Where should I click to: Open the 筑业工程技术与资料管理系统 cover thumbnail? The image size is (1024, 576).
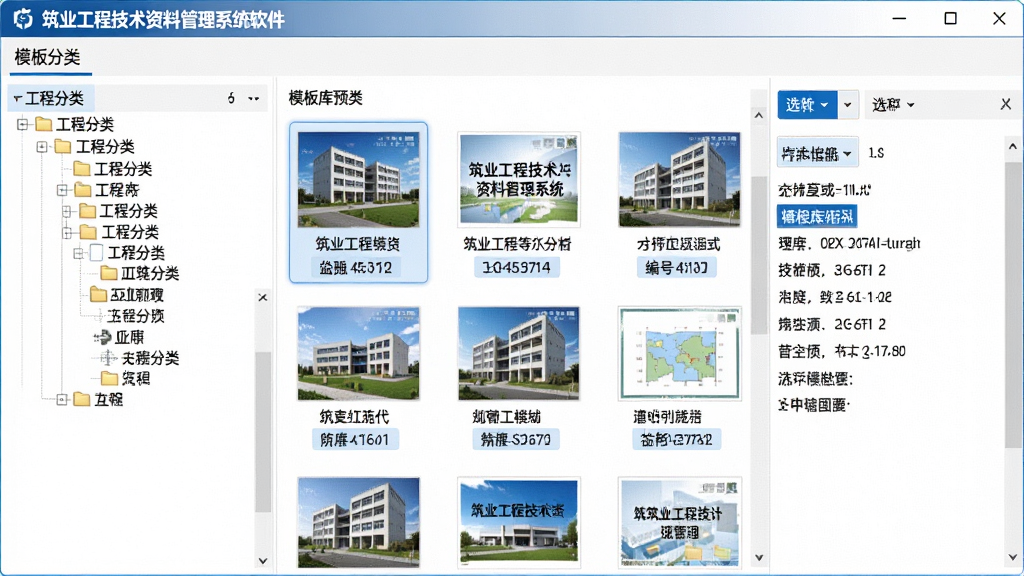[519, 179]
